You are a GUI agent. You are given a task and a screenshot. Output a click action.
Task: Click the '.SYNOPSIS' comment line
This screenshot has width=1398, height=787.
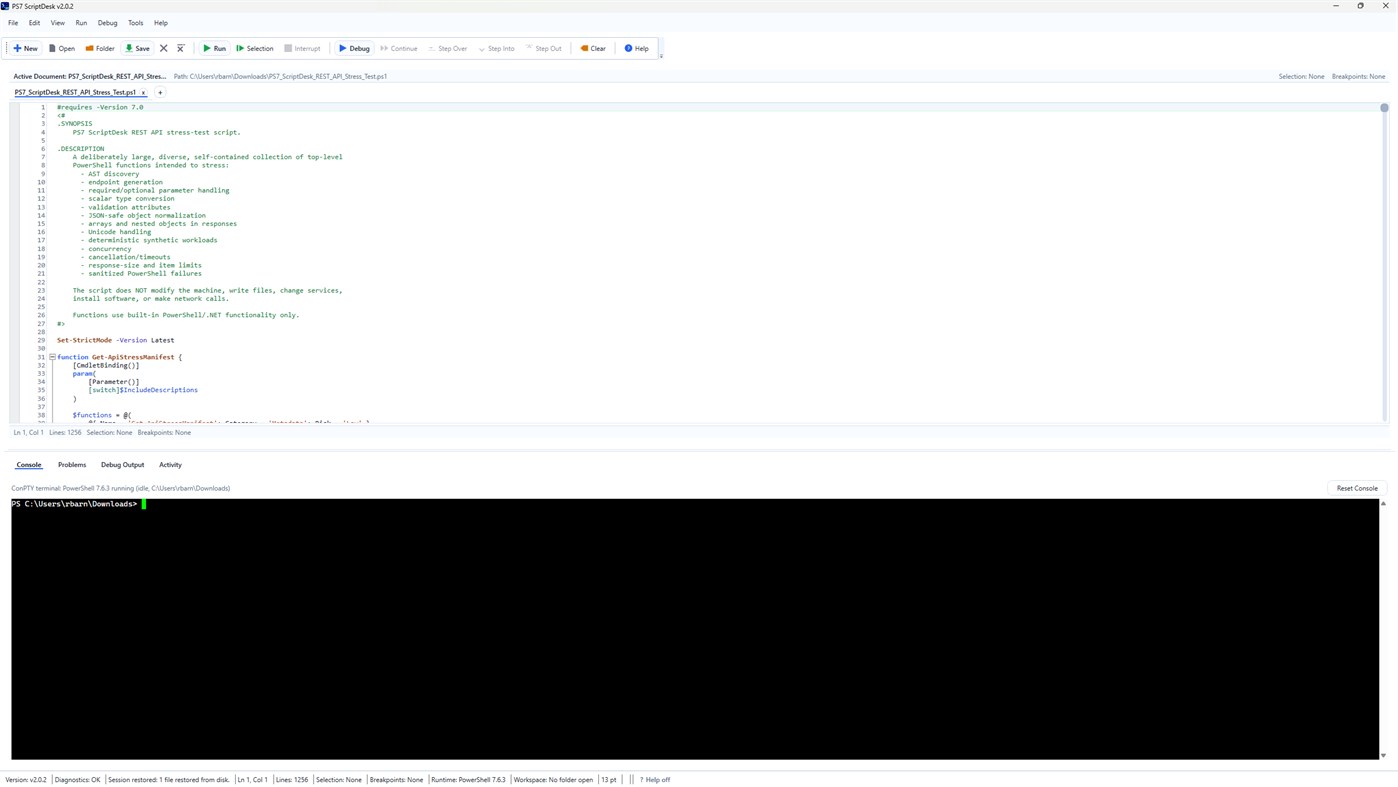click(x=75, y=124)
